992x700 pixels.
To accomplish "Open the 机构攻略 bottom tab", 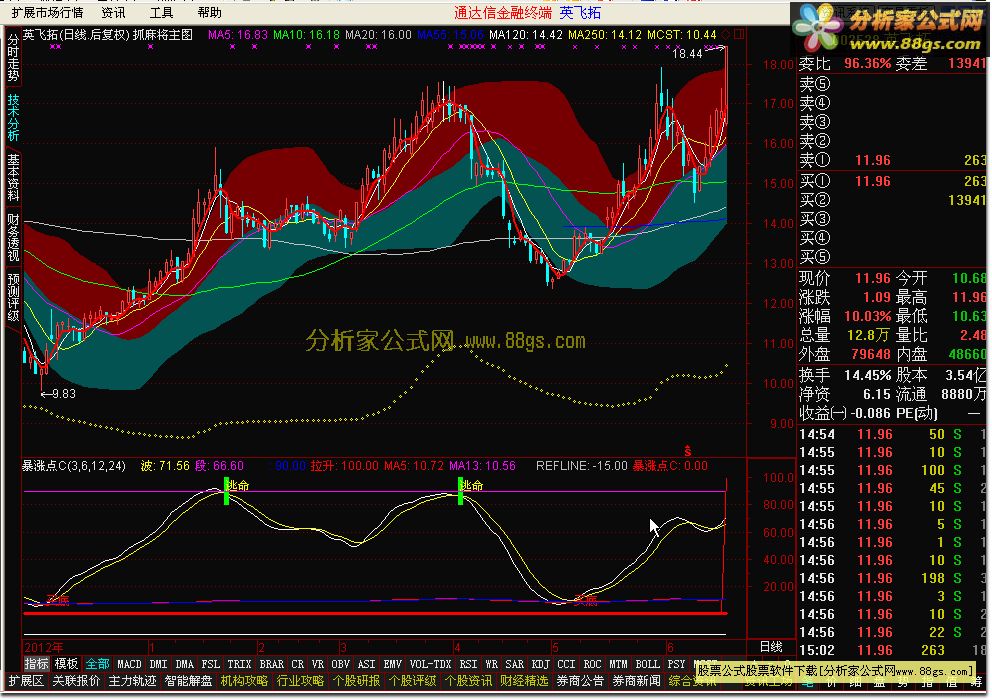I will (244, 681).
